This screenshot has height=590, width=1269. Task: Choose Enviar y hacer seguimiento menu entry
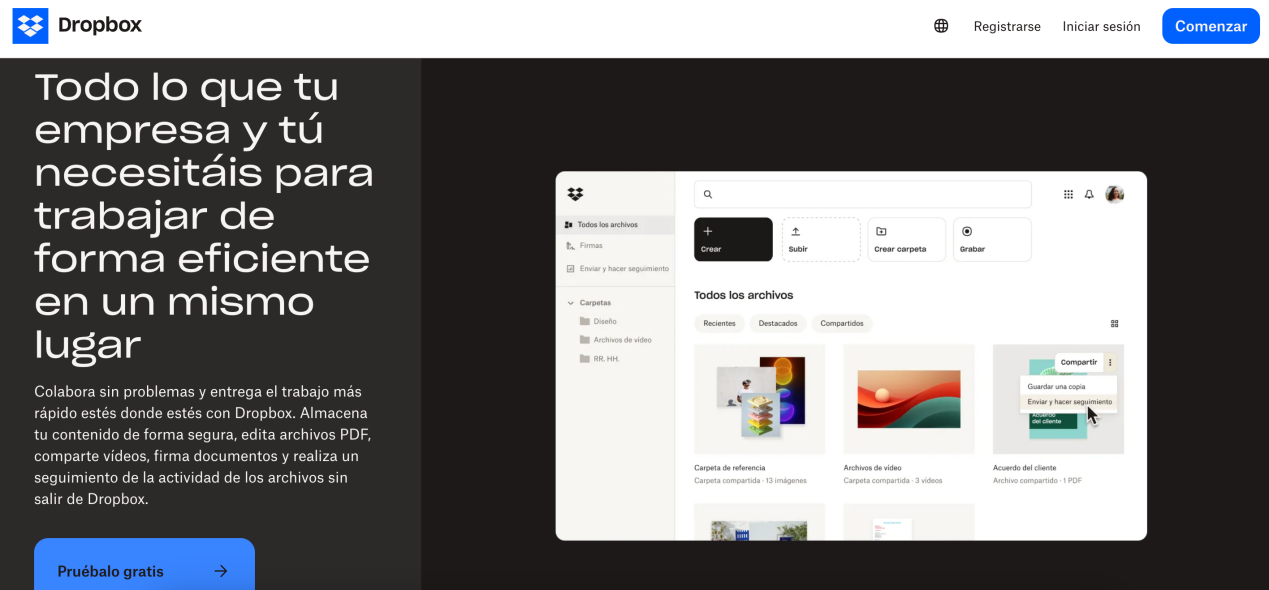[1069, 401]
